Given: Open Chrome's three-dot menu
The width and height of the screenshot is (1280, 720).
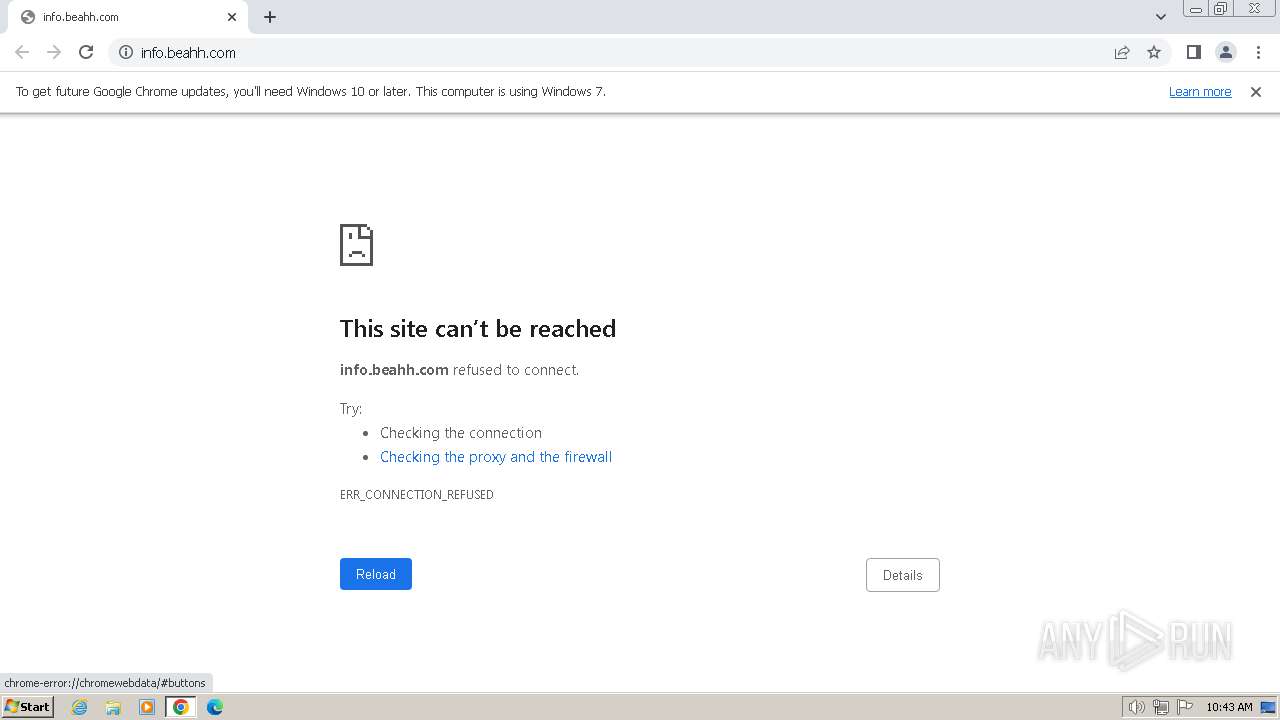Looking at the screenshot, I should click(1258, 52).
